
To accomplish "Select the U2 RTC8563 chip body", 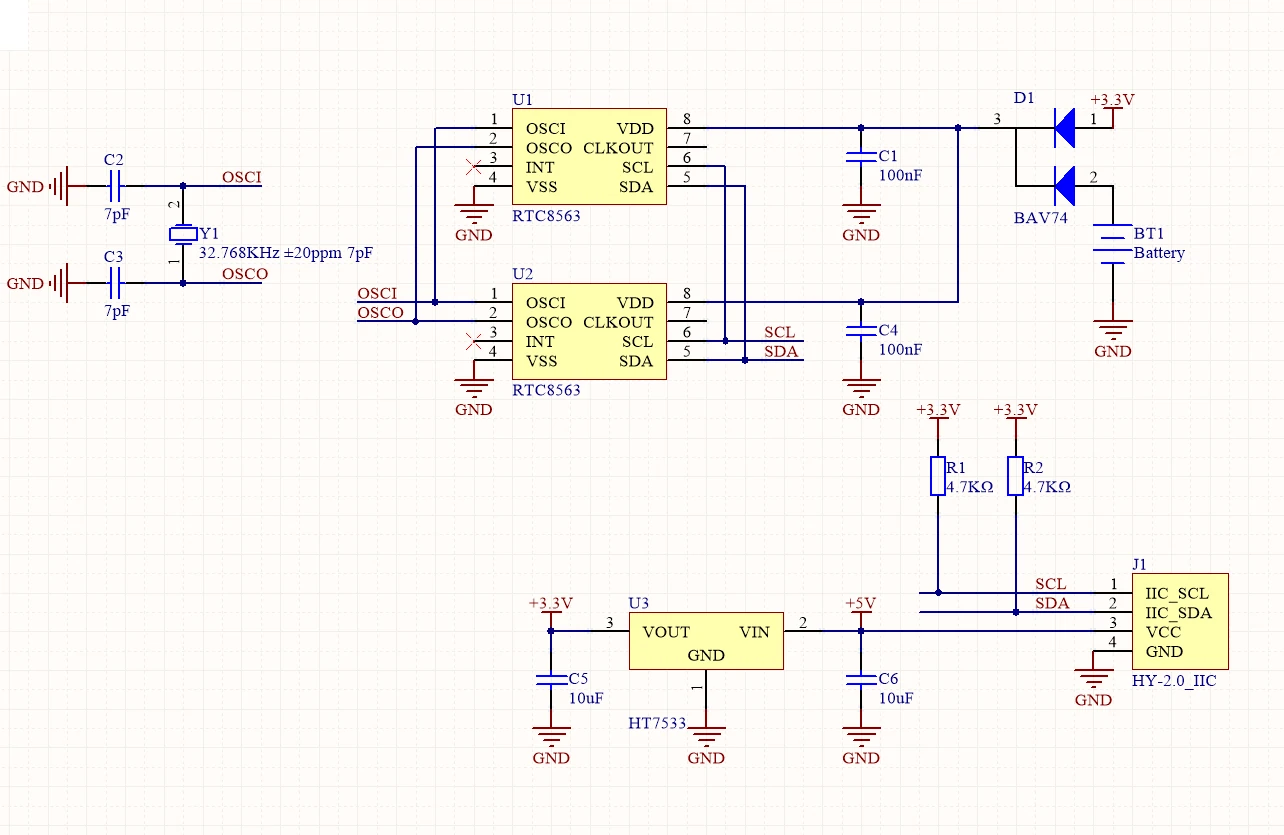I will click(589, 331).
